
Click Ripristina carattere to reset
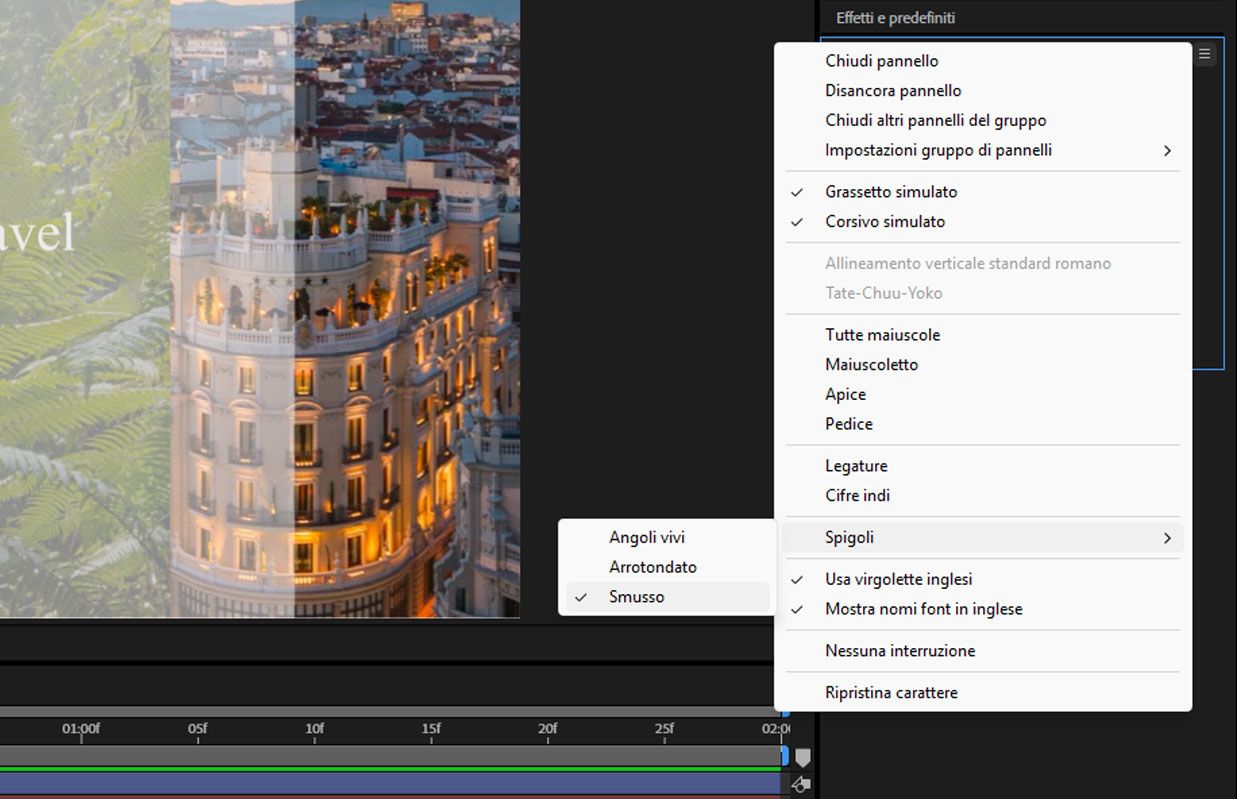pos(890,693)
